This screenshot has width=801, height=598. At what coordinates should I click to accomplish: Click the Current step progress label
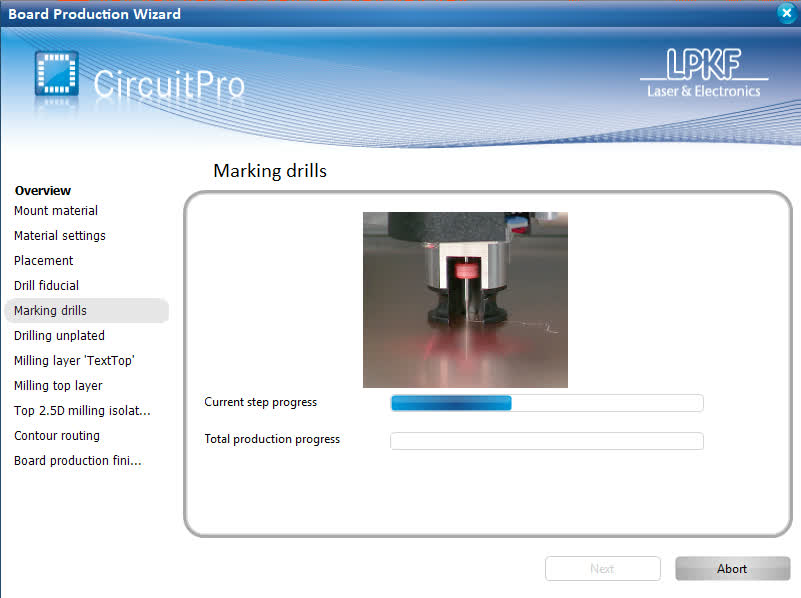(261, 402)
